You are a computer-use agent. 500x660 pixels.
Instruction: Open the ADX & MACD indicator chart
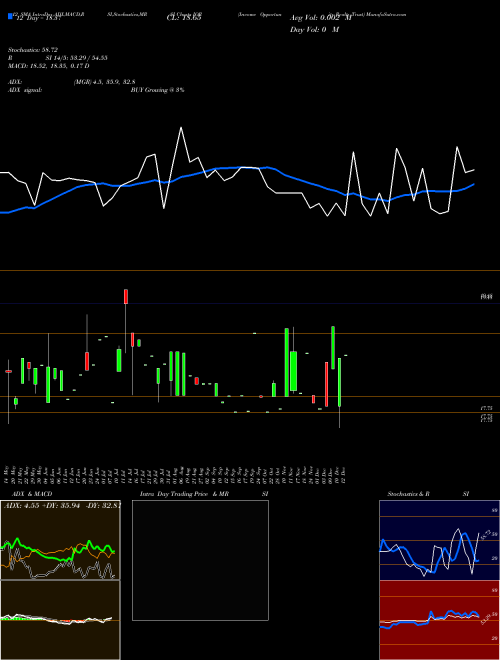[60, 540]
